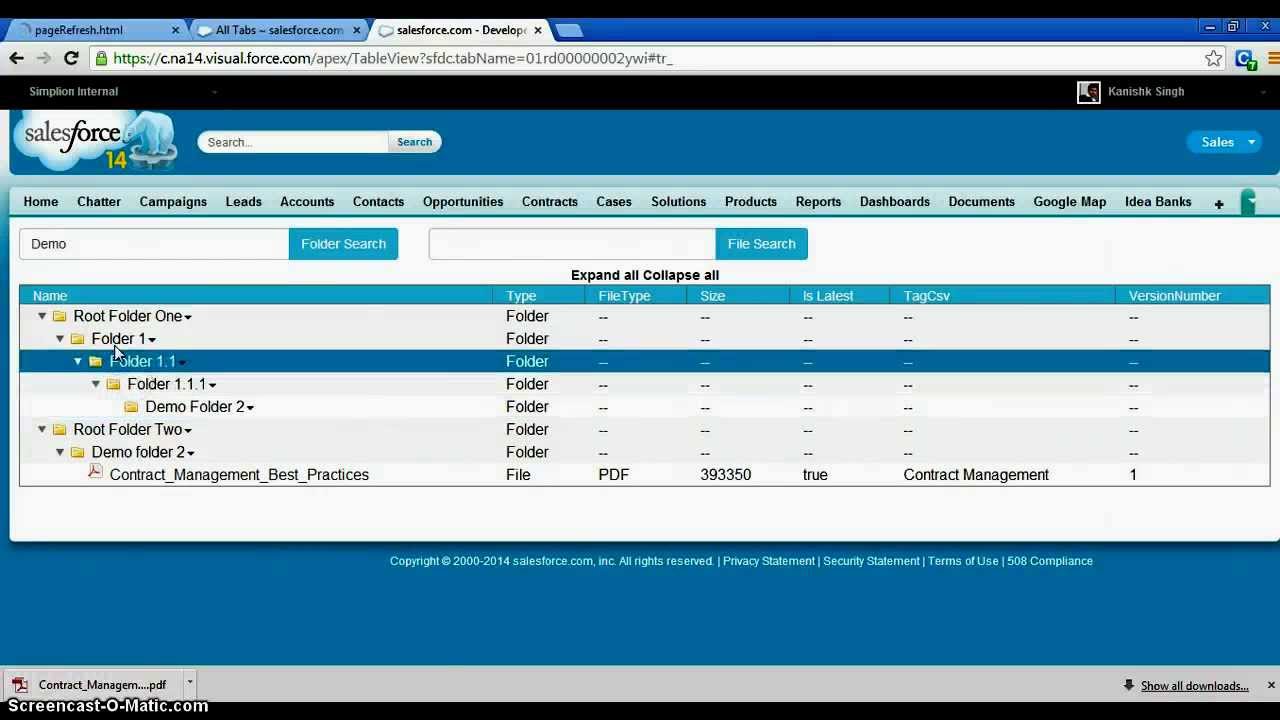1280x720 pixels.
Task: Click the Contract Management tag cell
Action: tap(976, 475)
